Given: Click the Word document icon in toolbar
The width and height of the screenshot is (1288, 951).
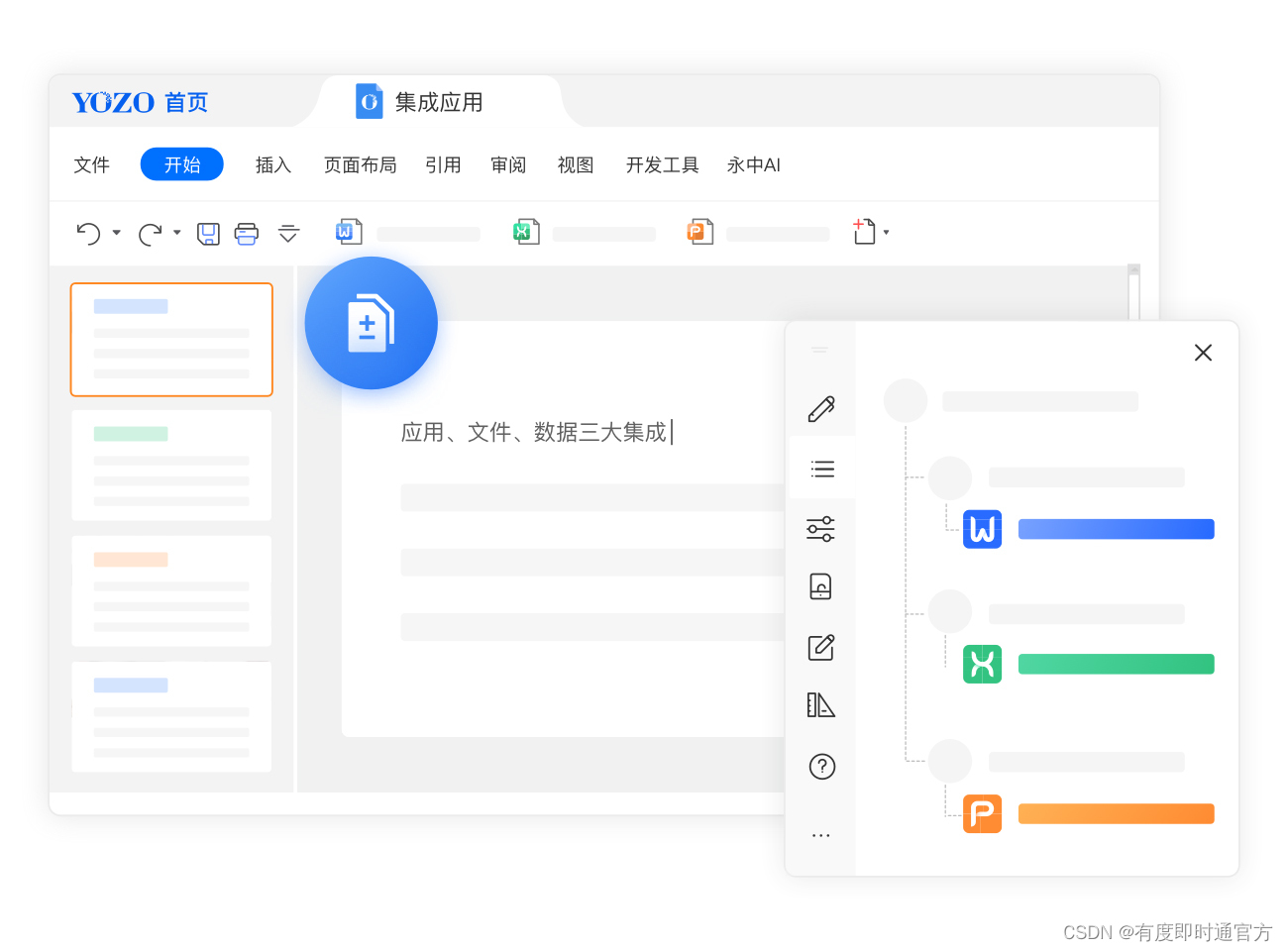Looking at the screenshot, I should pyautogui.click(x=349, y=232).
